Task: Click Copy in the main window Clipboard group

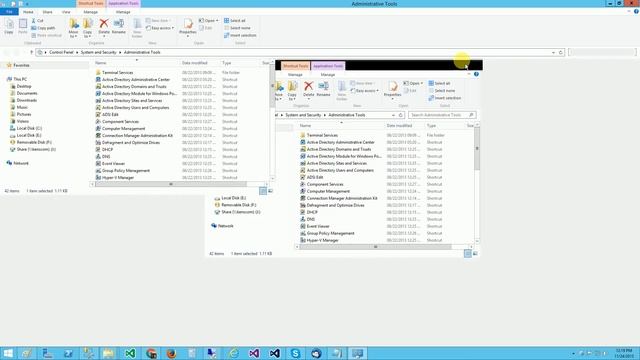Action: [9, 27]
